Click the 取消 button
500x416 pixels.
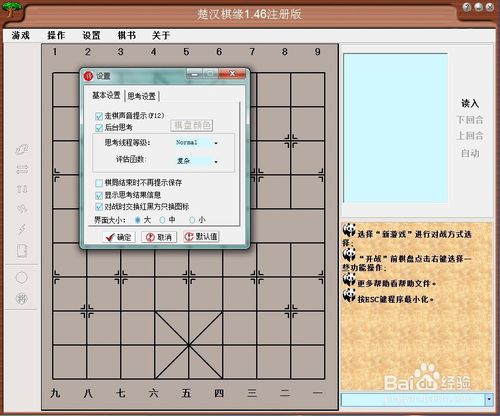click(x=159, y=237)
